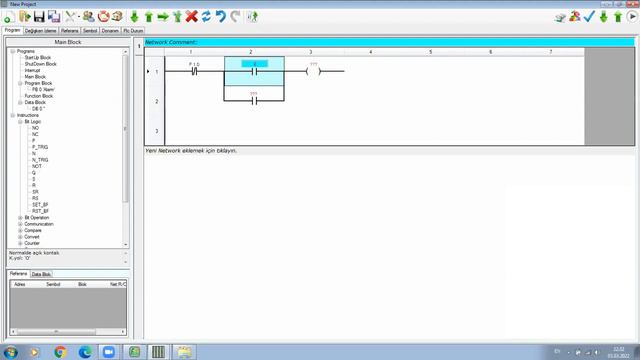The width and height of the screenshot is (640, 360).
Task: Click 'Yeni Network eklemek için tıklayın' link
Action: coord(191,151)
